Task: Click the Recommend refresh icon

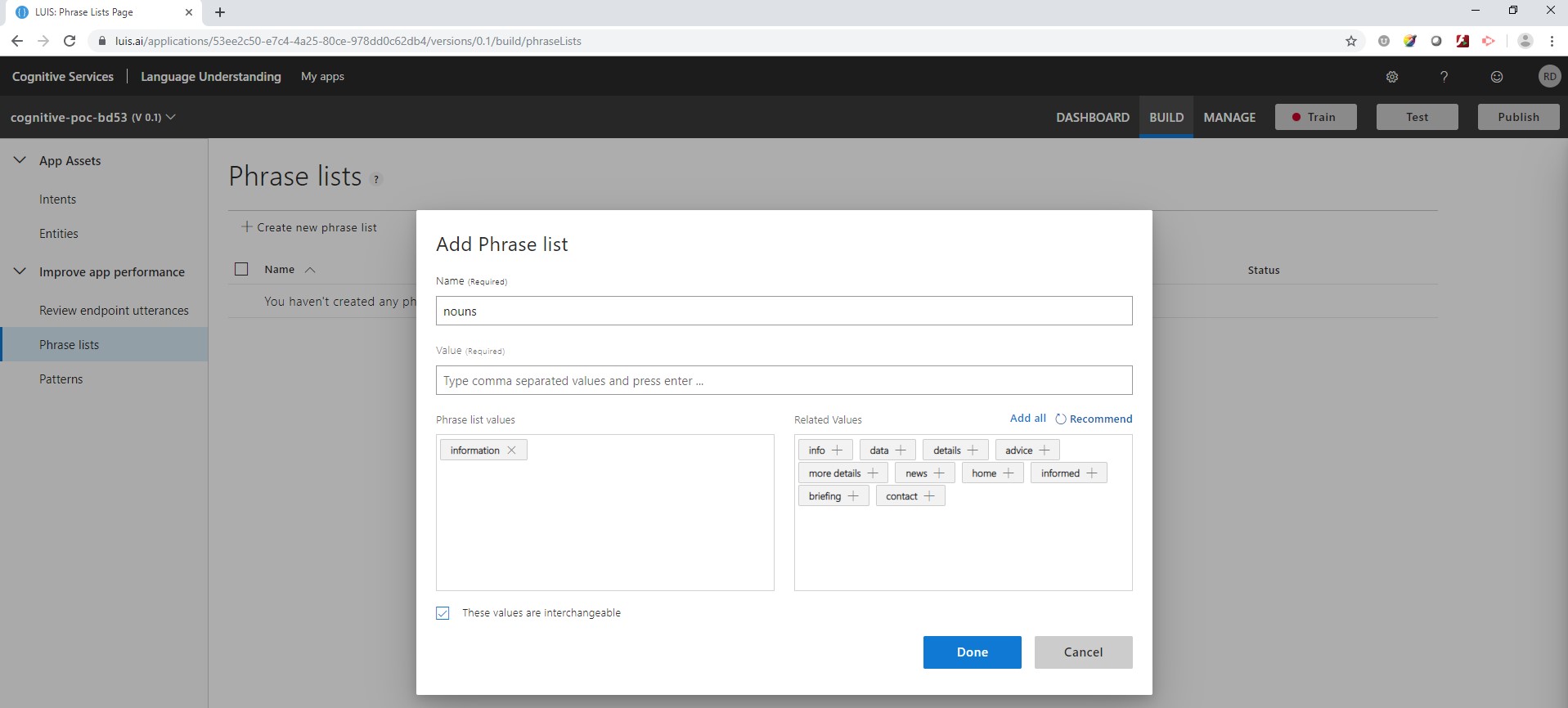Action: point(1061,419)
